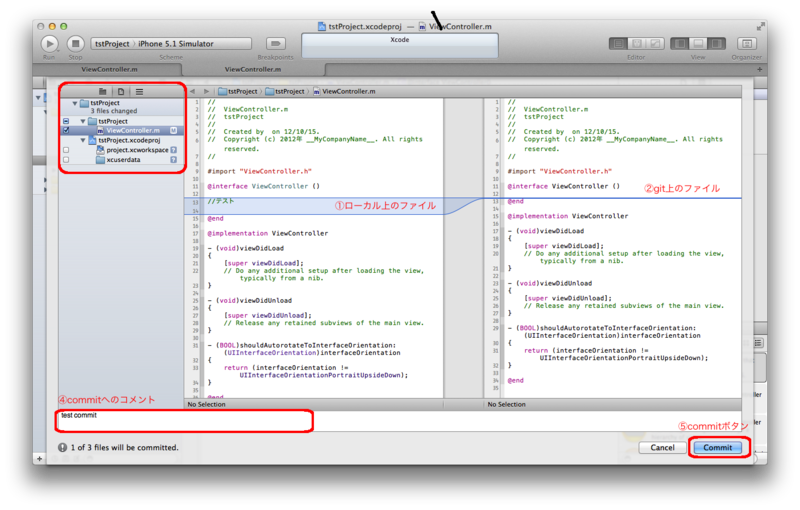Click the Cancel button
This screenshot has width=800, height=510.
click(x=662, y=447)
